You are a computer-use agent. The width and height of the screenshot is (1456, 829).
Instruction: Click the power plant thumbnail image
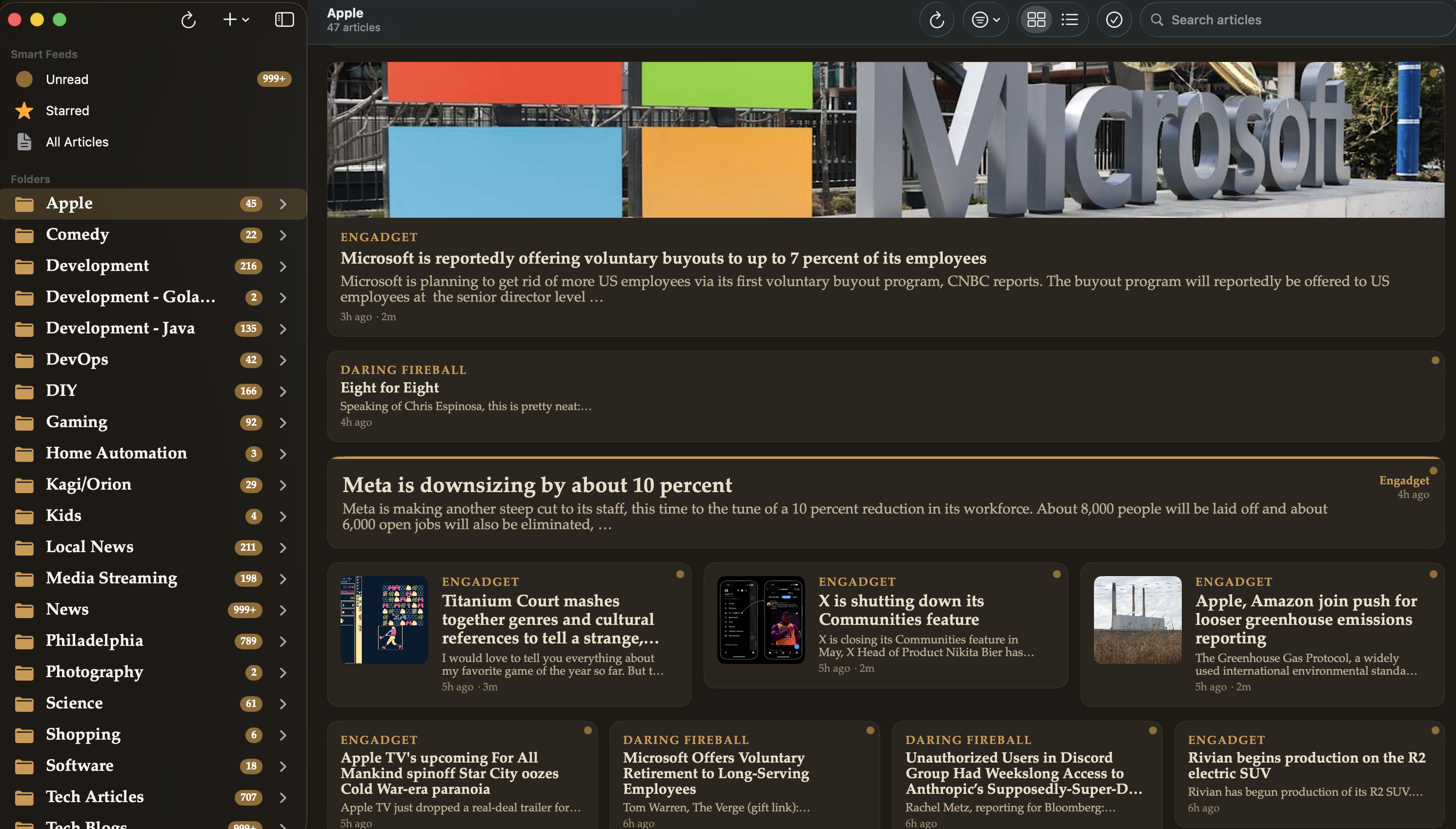point(1137,620)
